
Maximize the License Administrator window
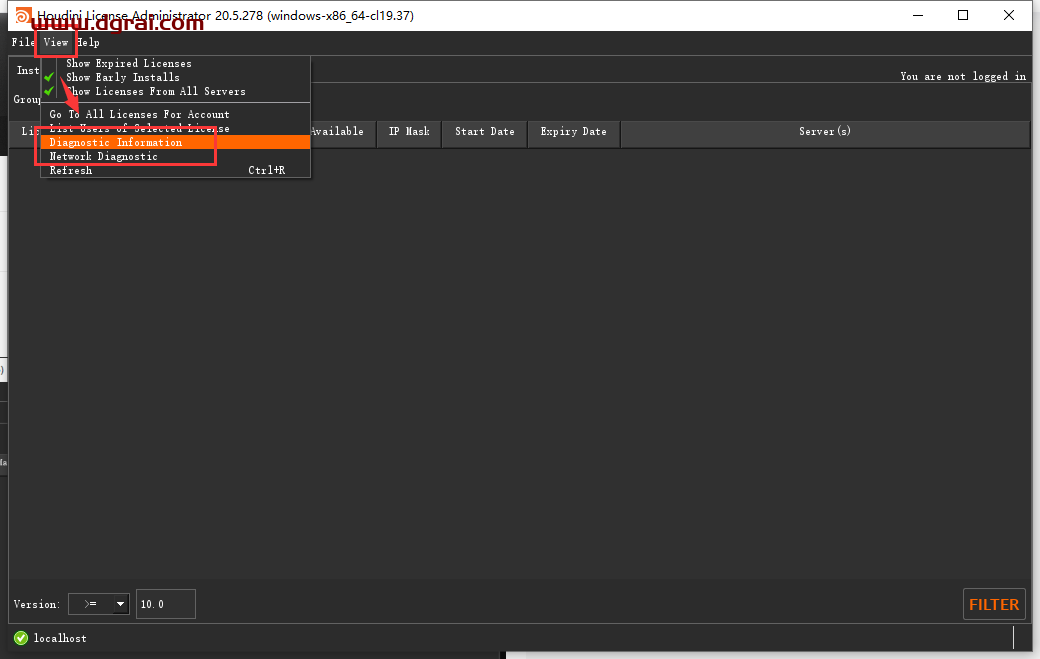(x=963, y=15)
